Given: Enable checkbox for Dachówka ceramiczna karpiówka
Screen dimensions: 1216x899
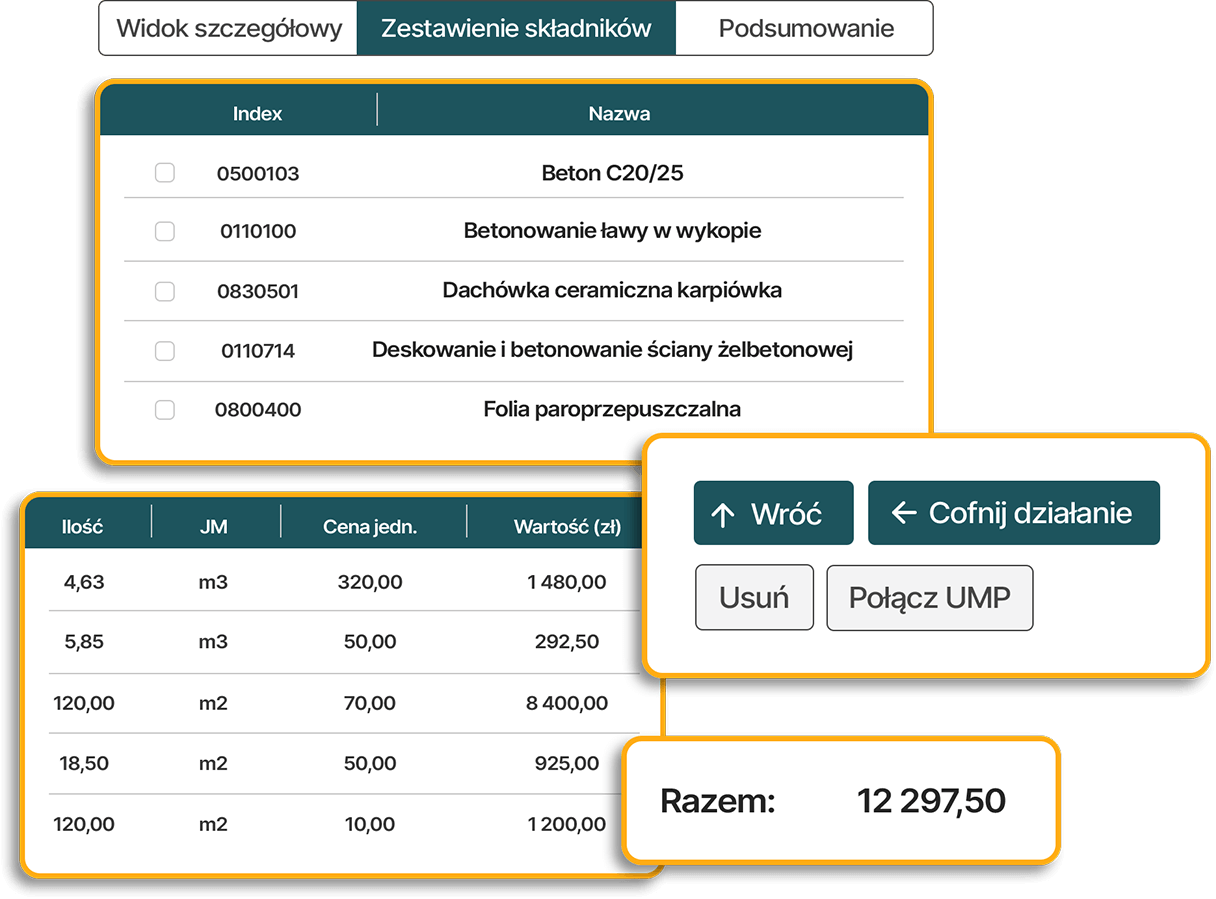Looking at the screenshot, I should (165, 291).
